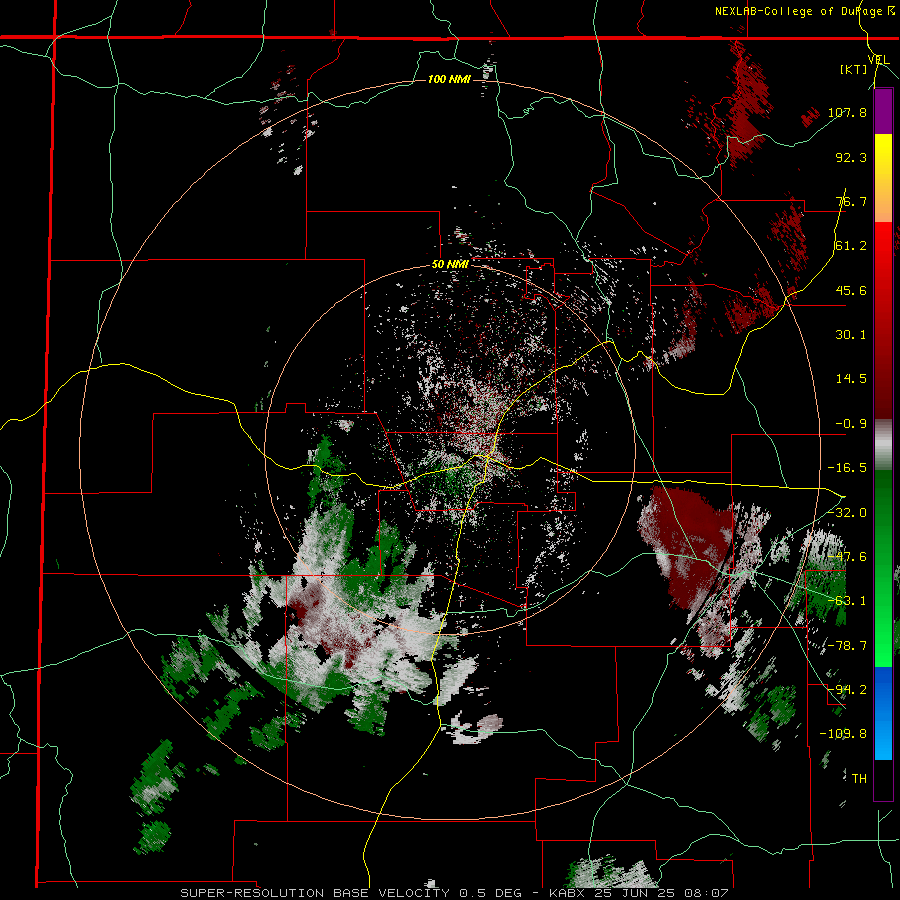Click the VEL legend title

pos(878,60)
